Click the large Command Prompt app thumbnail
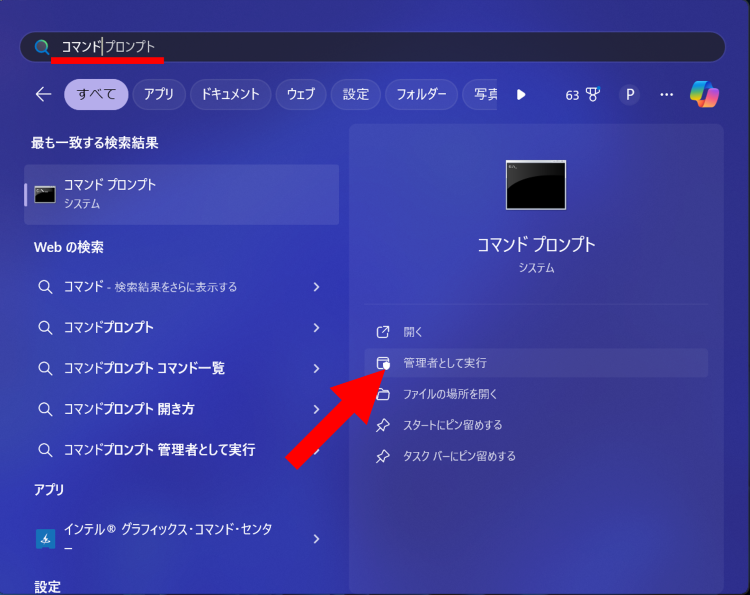This screenshot has height=595, width=750. (535, 185)
